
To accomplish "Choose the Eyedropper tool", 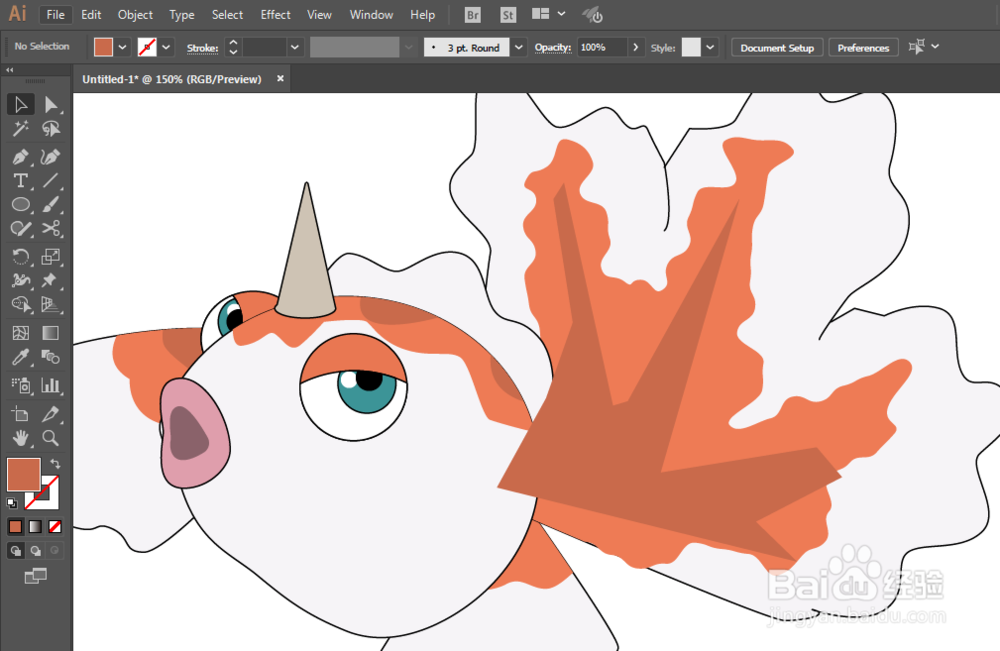I will click(x=20, y=357).
